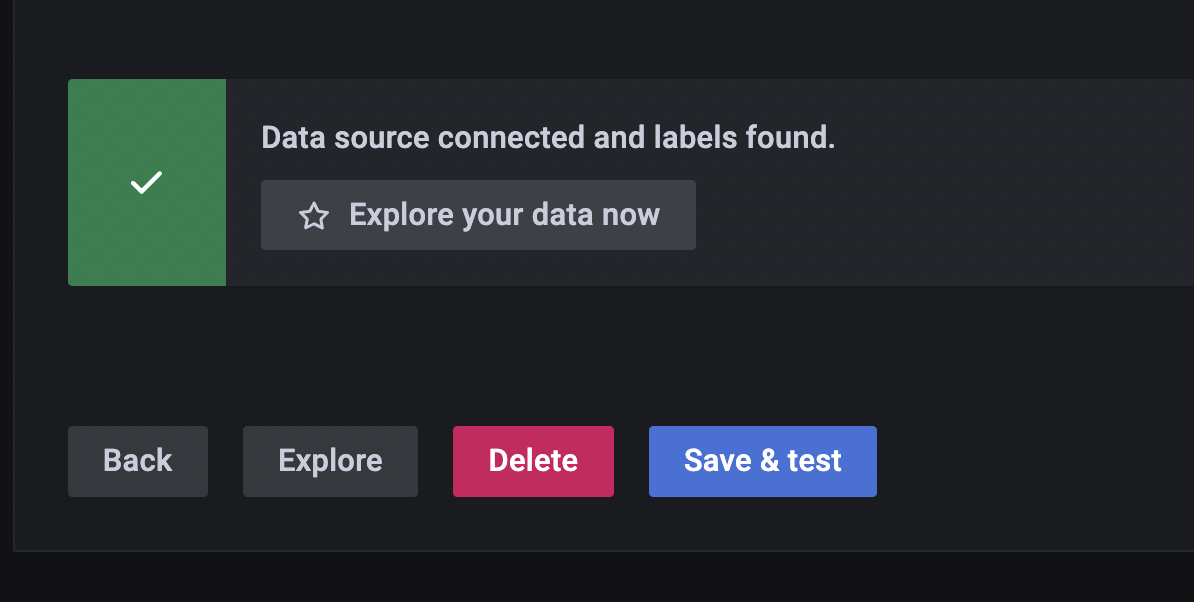The height and width of the screenshot is (602, 1194).
Task: Click the red Delete button
Action: click(533, 461)
